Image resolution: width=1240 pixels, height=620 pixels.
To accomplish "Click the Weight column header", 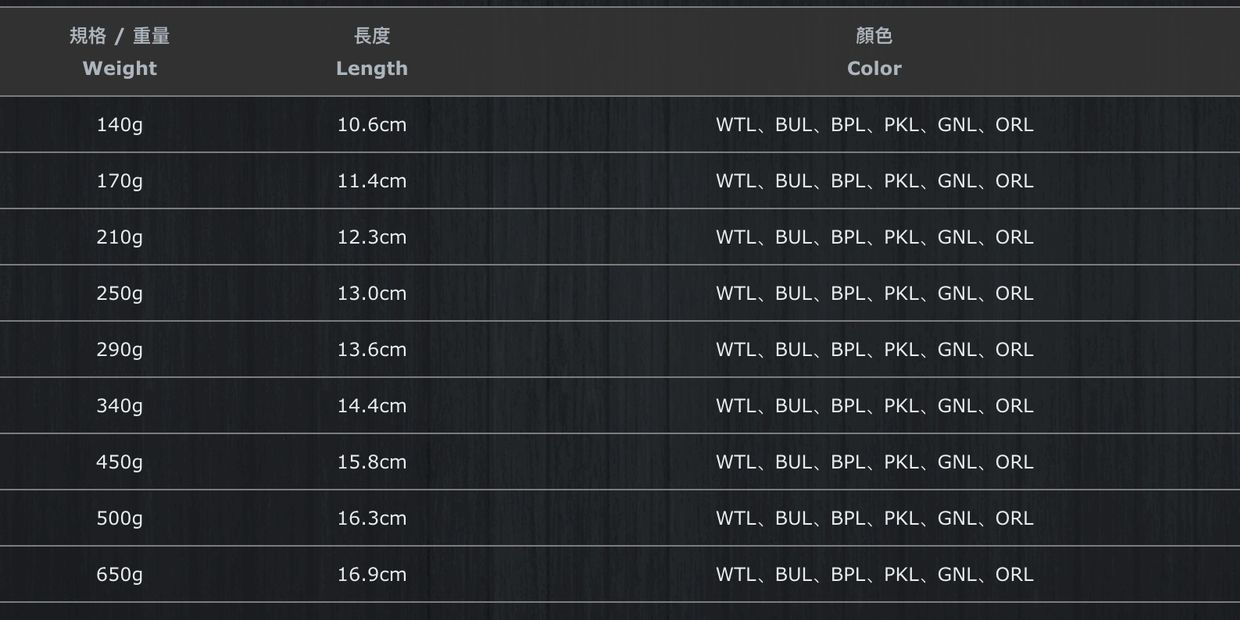I will [x=120, y=68].
